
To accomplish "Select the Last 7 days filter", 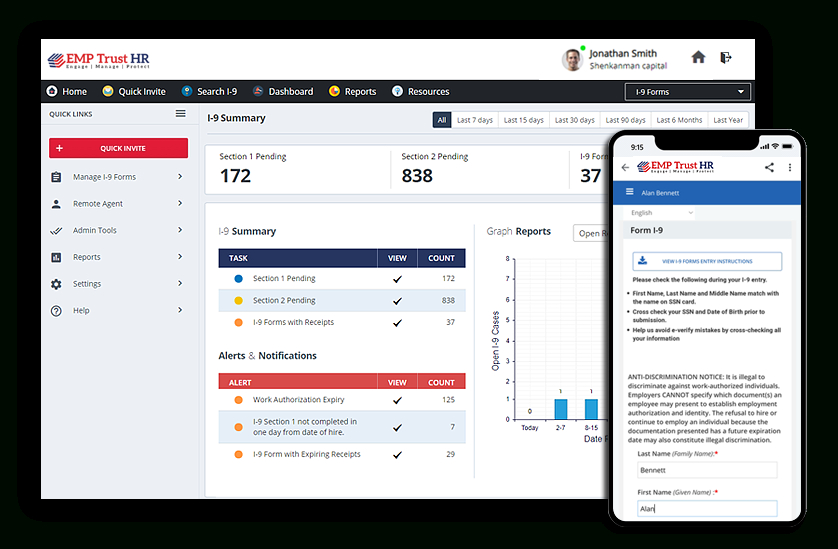I will click(x=475, y=120).
